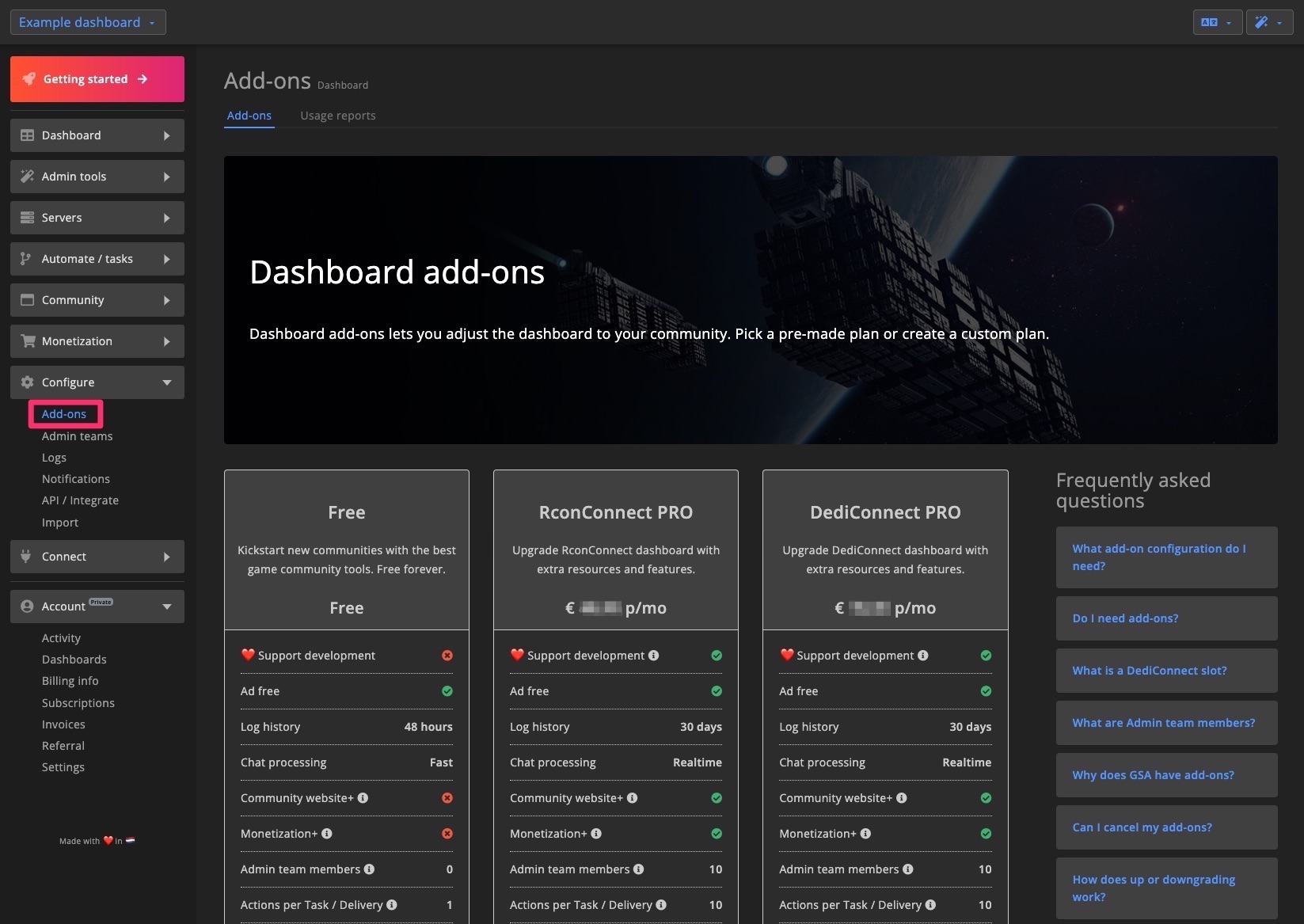1304x924 pixels.
Task: Click the Servers icon in sidebar
Action: 26,217
